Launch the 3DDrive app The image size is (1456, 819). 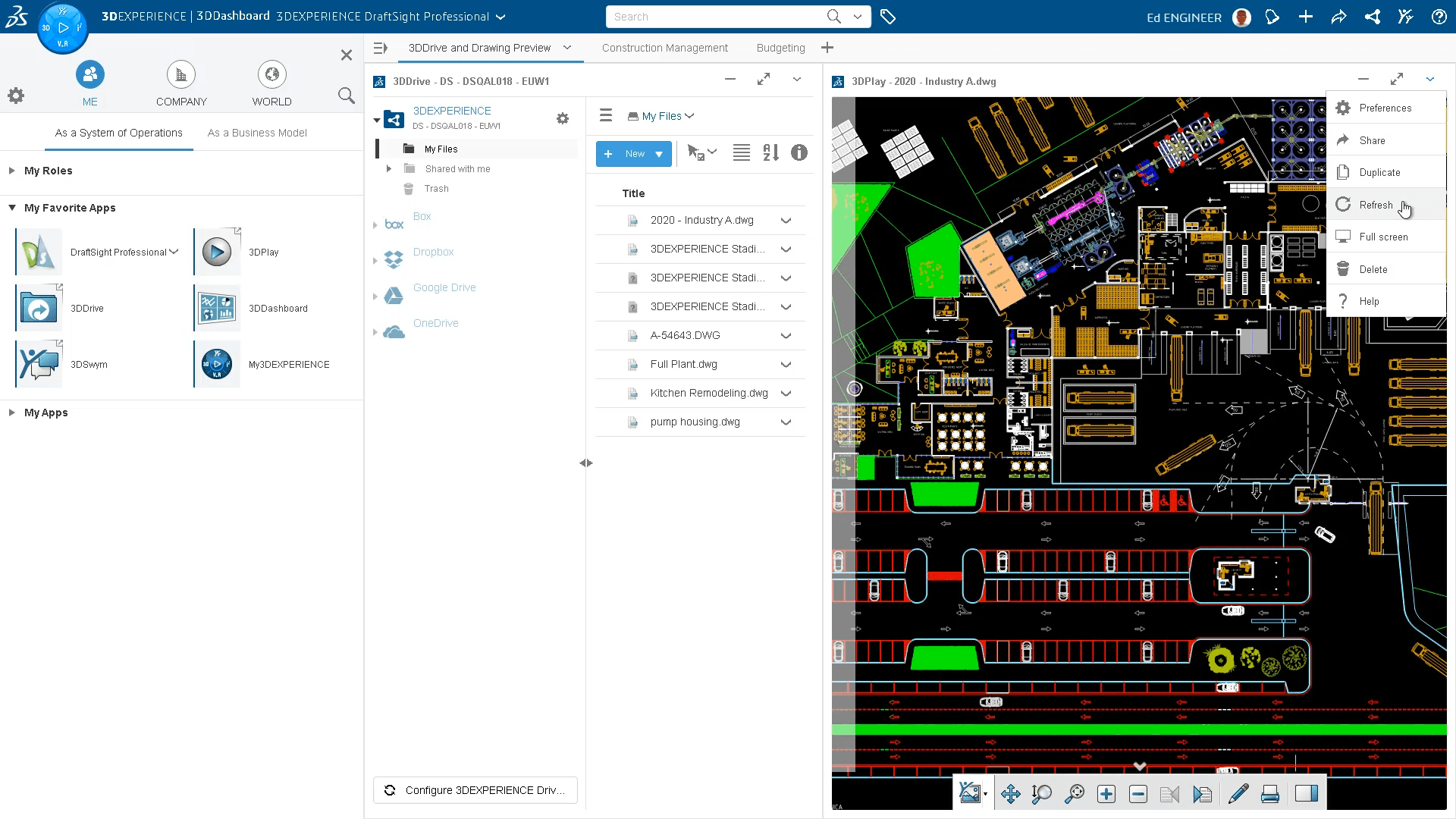tap(39, 308)
